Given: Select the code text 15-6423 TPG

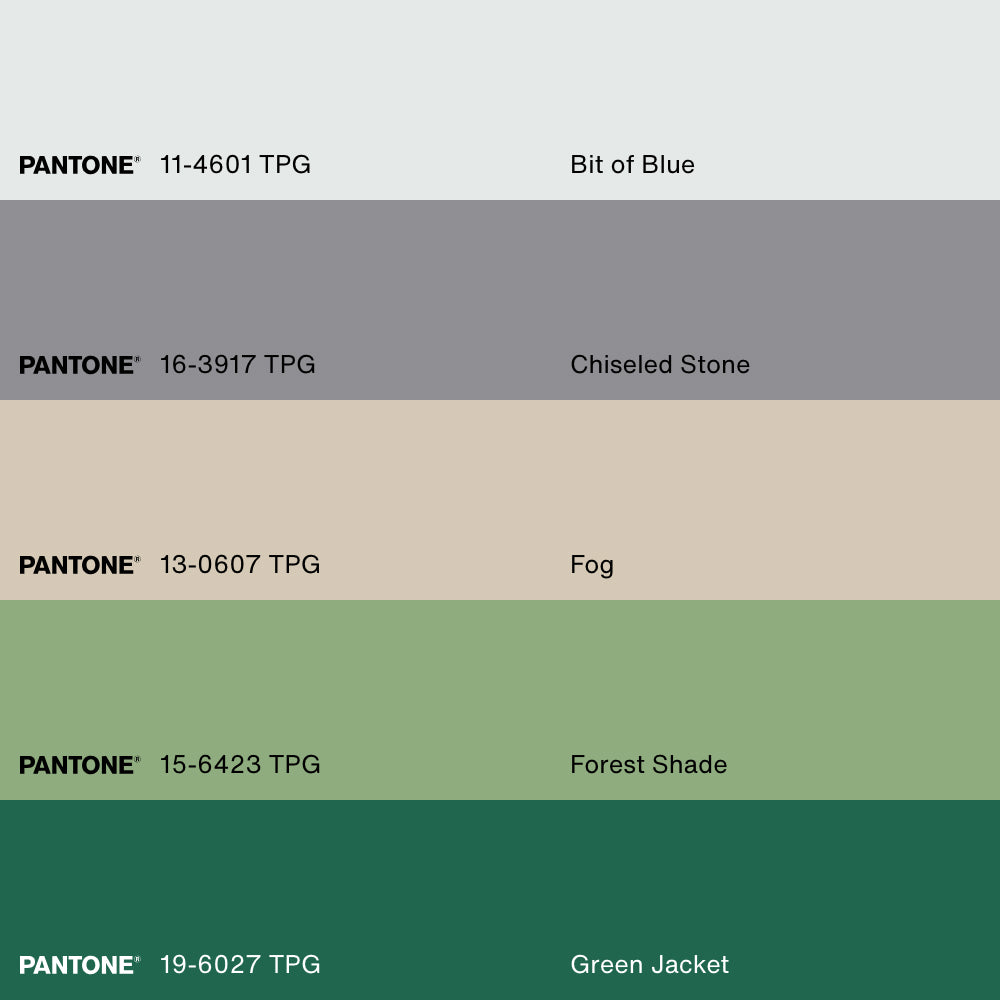Looking at the screenshot, I should [240, 765].
